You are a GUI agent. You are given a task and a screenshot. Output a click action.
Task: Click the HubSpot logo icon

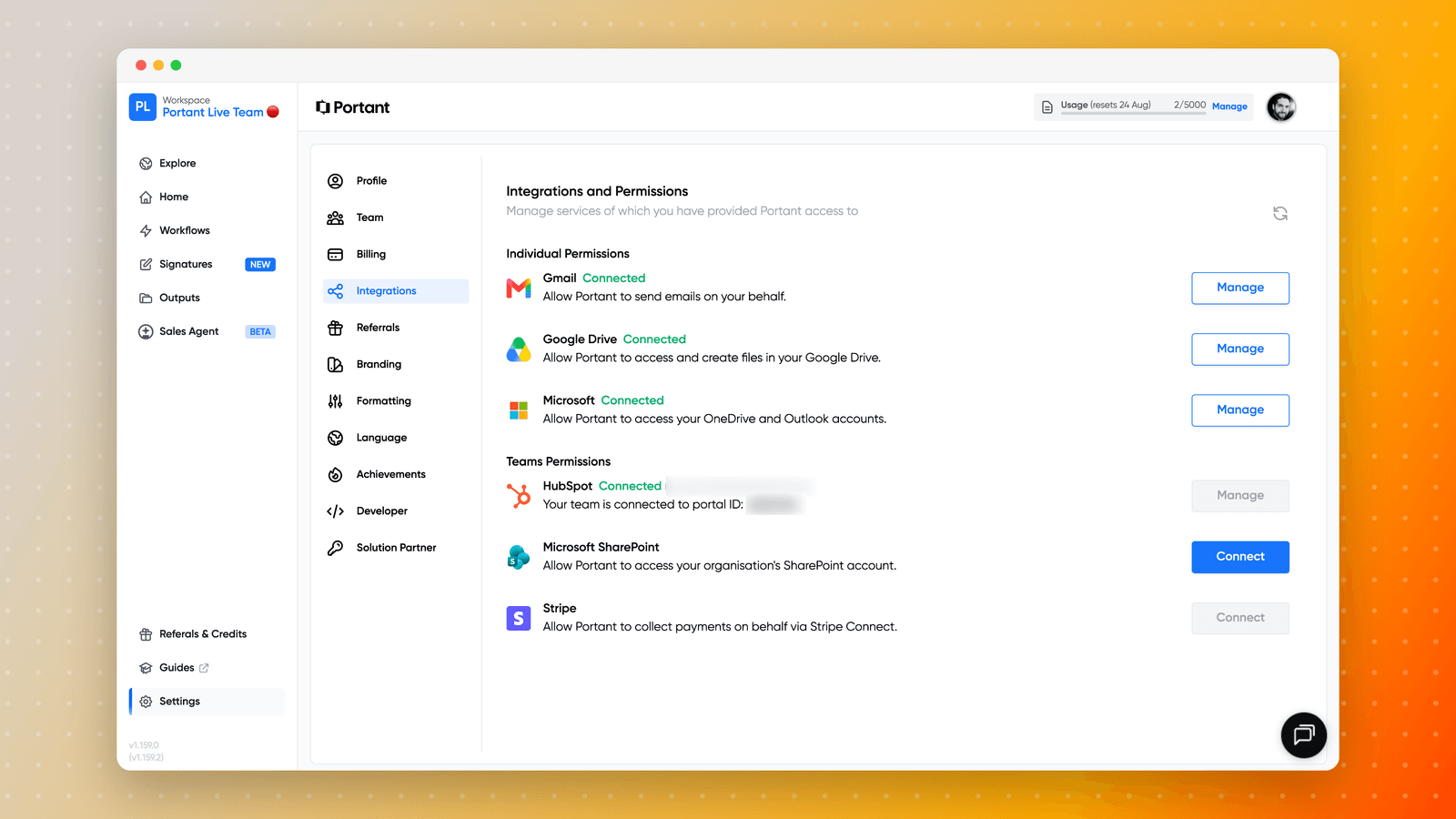click(x=519, y=495)
